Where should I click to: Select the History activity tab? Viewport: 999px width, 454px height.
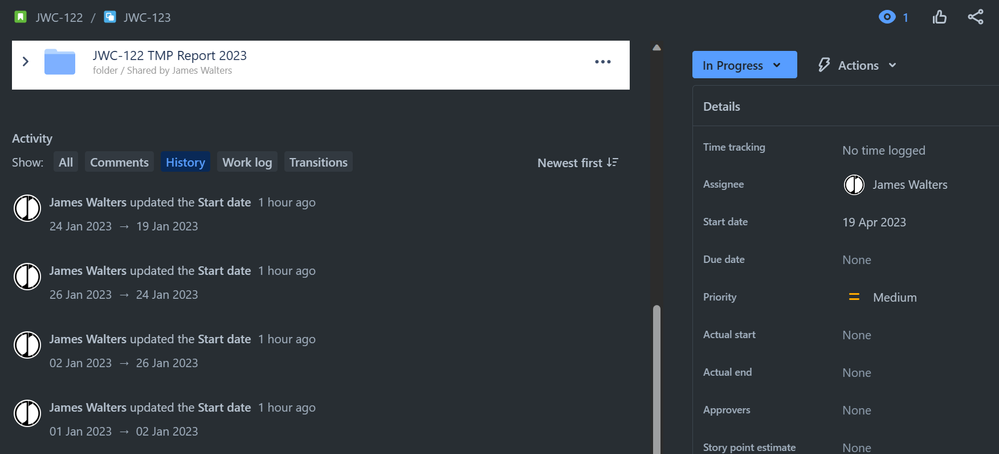(185, 162)
